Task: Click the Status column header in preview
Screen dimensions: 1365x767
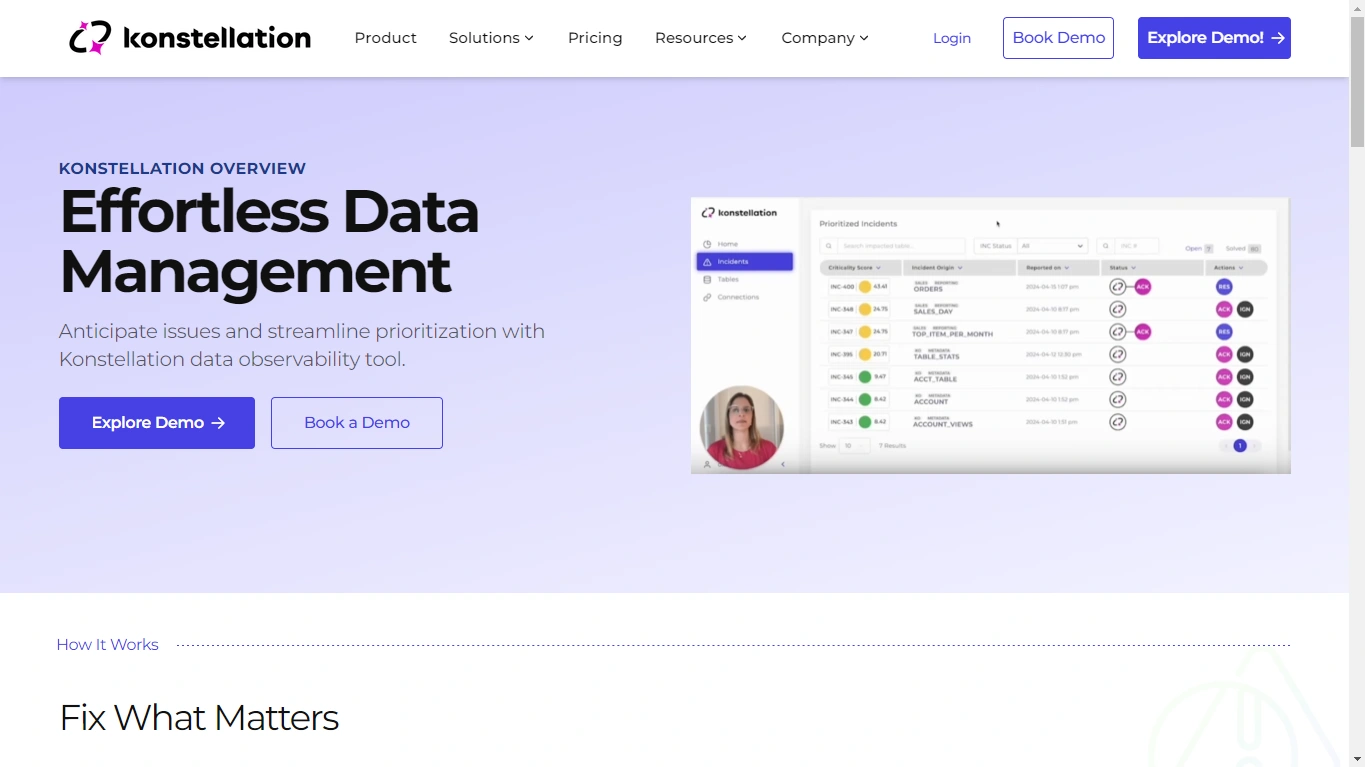Action: pos(1152,268)
